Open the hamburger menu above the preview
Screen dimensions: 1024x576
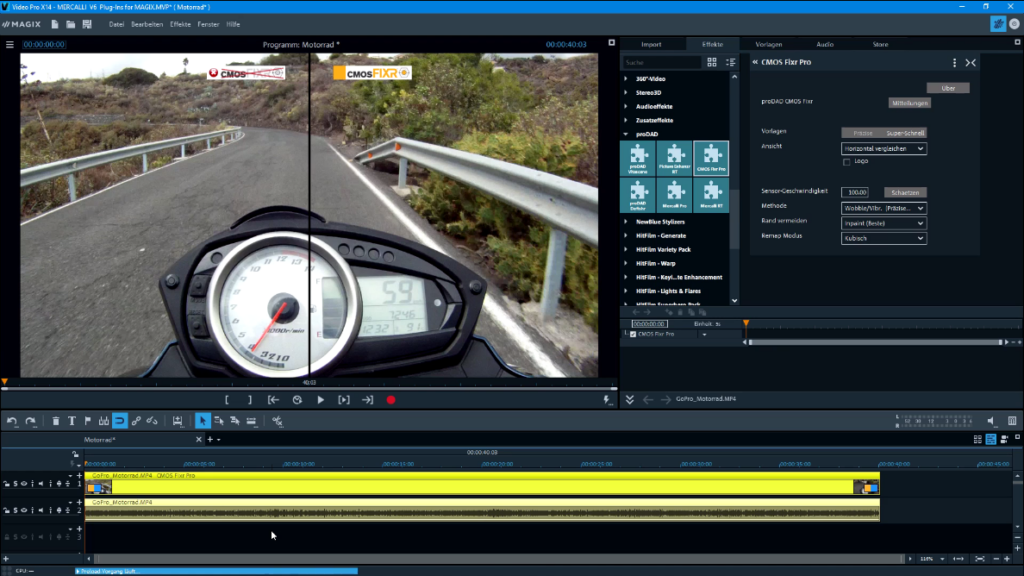coord(10,44)
